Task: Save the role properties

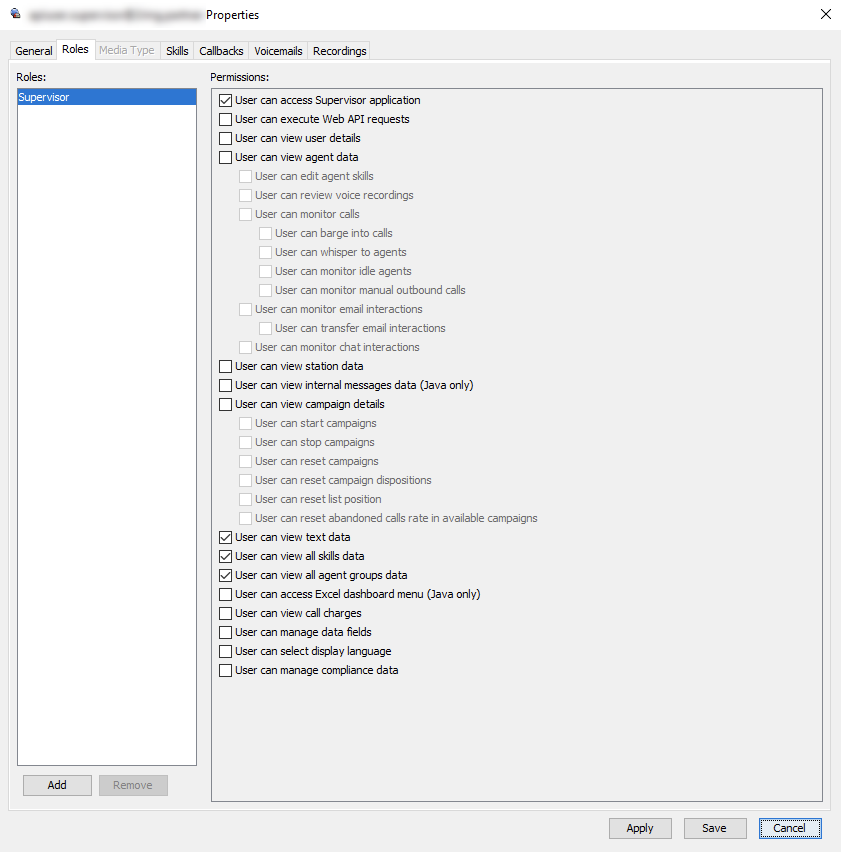Action: (x=714, y=828)
